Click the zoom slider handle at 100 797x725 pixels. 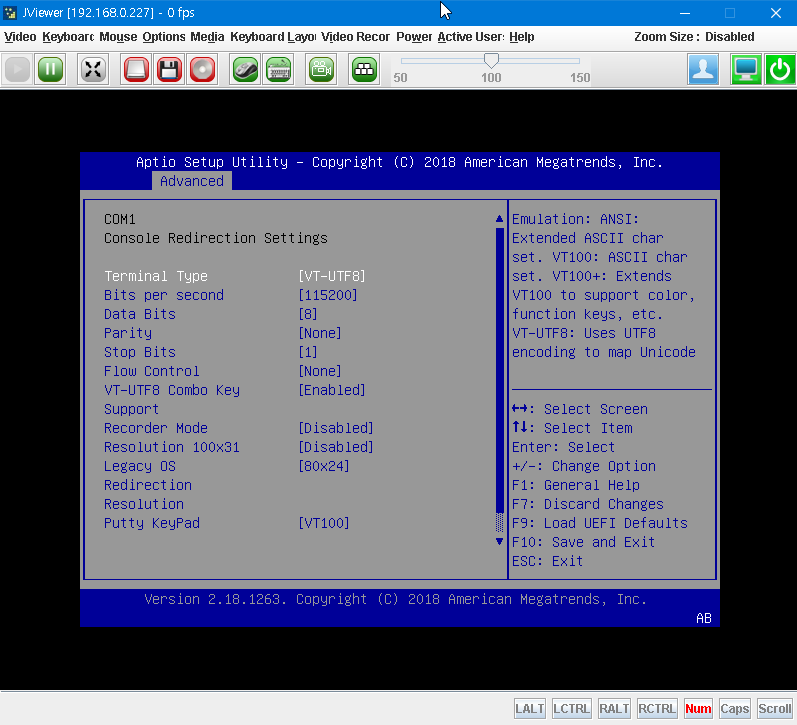[x=491, y=61]
